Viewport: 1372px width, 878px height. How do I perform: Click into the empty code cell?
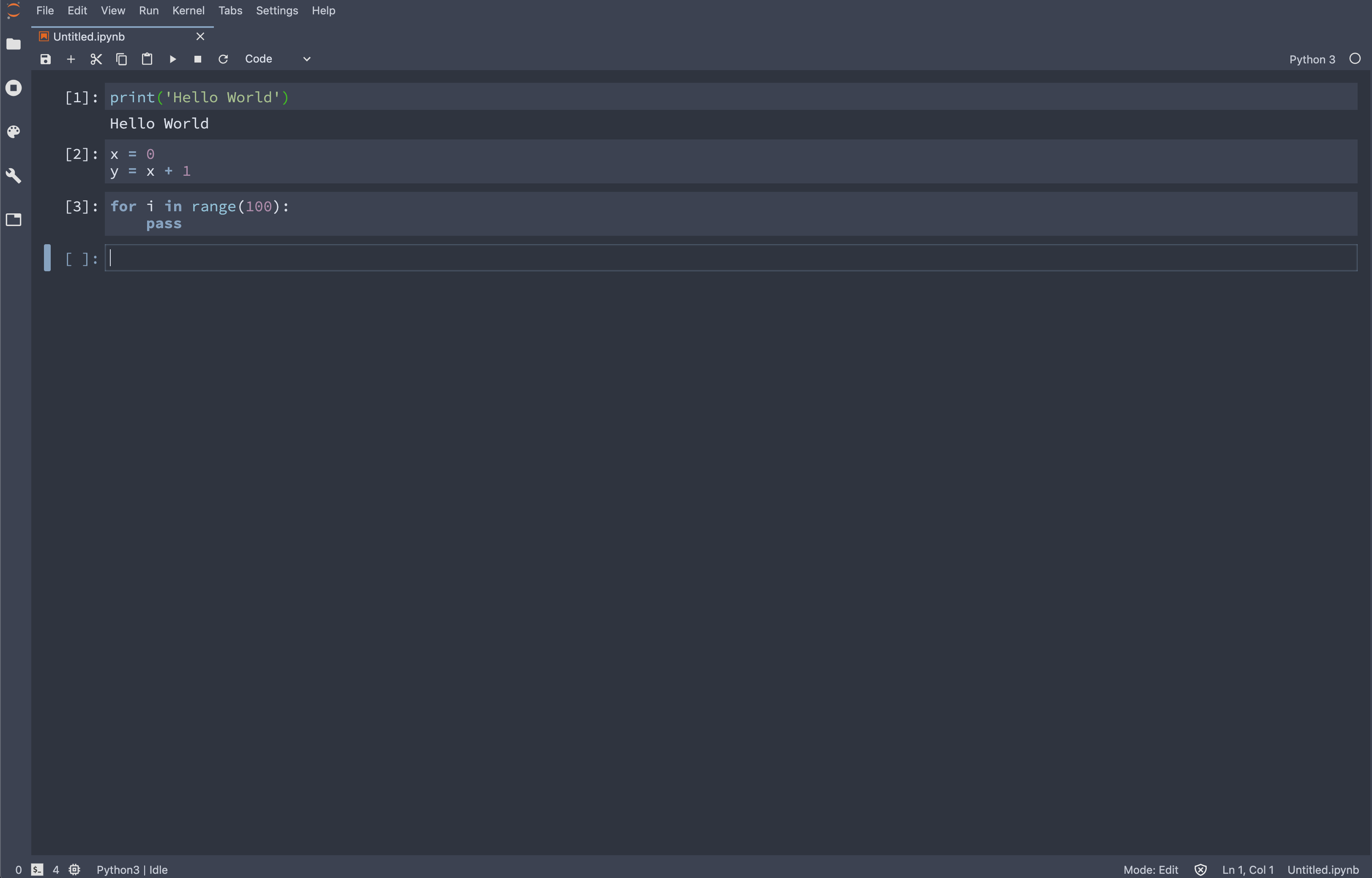pos(730,258)
